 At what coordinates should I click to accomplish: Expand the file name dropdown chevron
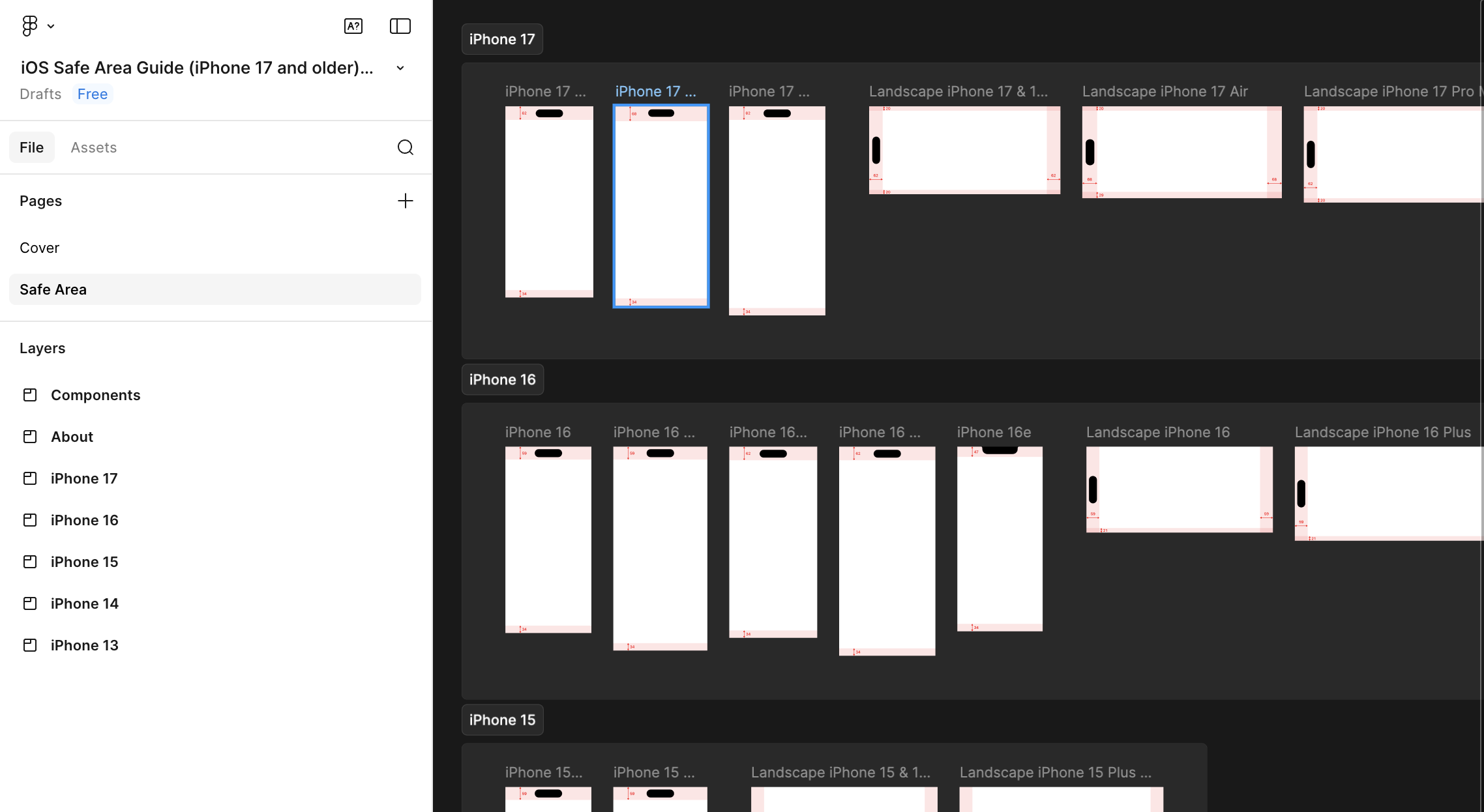point(400,68)
